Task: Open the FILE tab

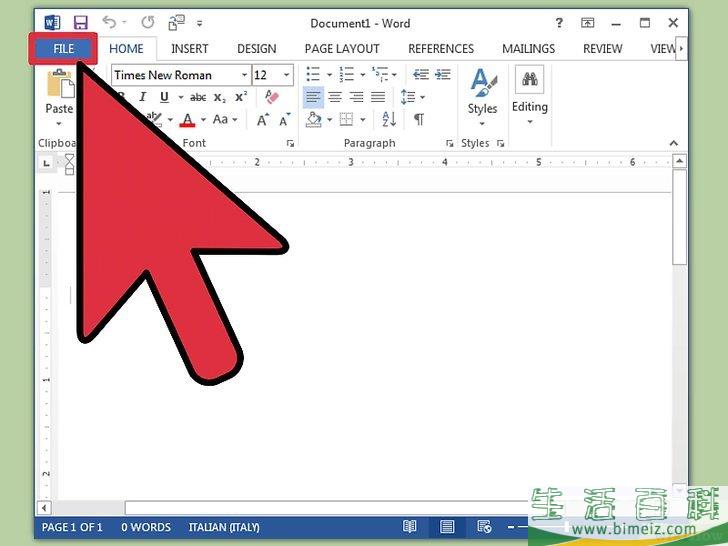Action: pos(64,49)
